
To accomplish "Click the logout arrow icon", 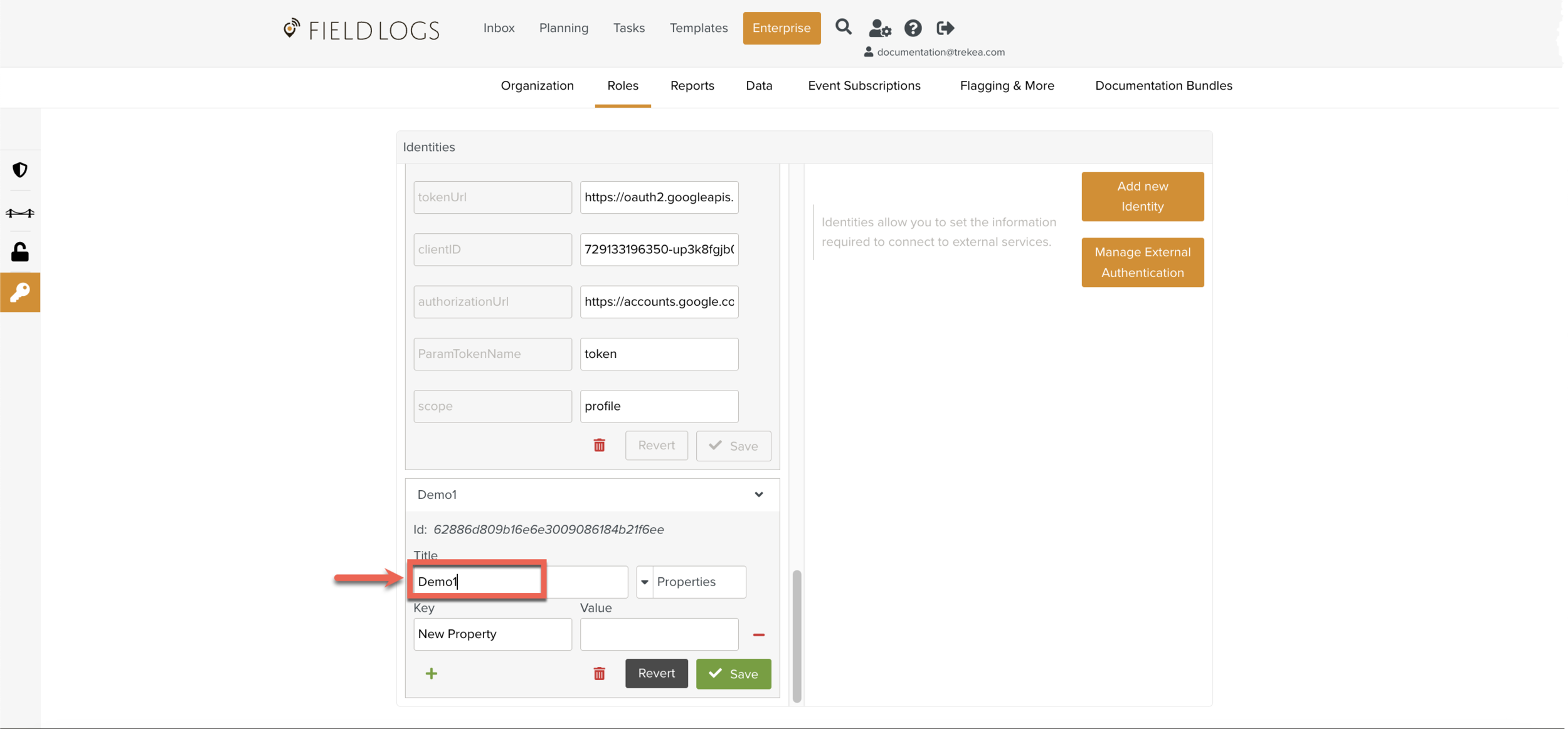I will tap(945, 28).
